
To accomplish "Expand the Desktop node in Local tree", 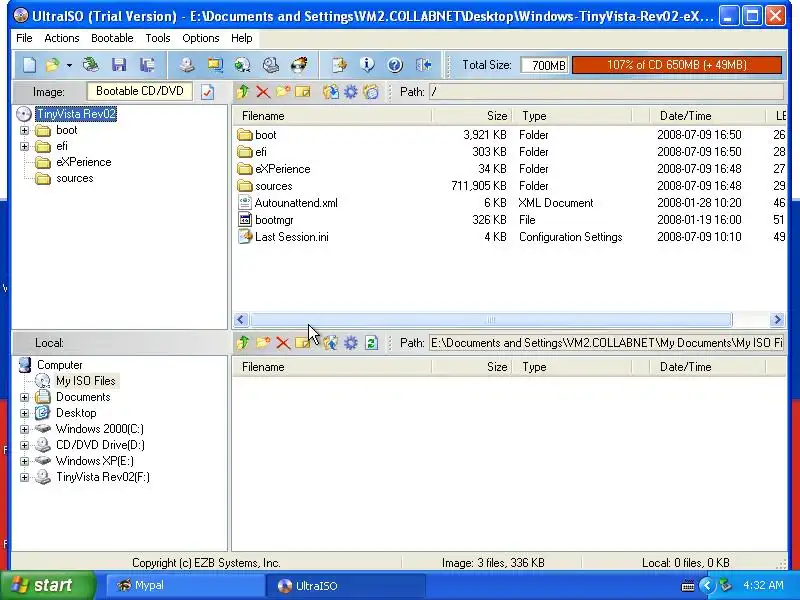I will click(x=24, y=413).
